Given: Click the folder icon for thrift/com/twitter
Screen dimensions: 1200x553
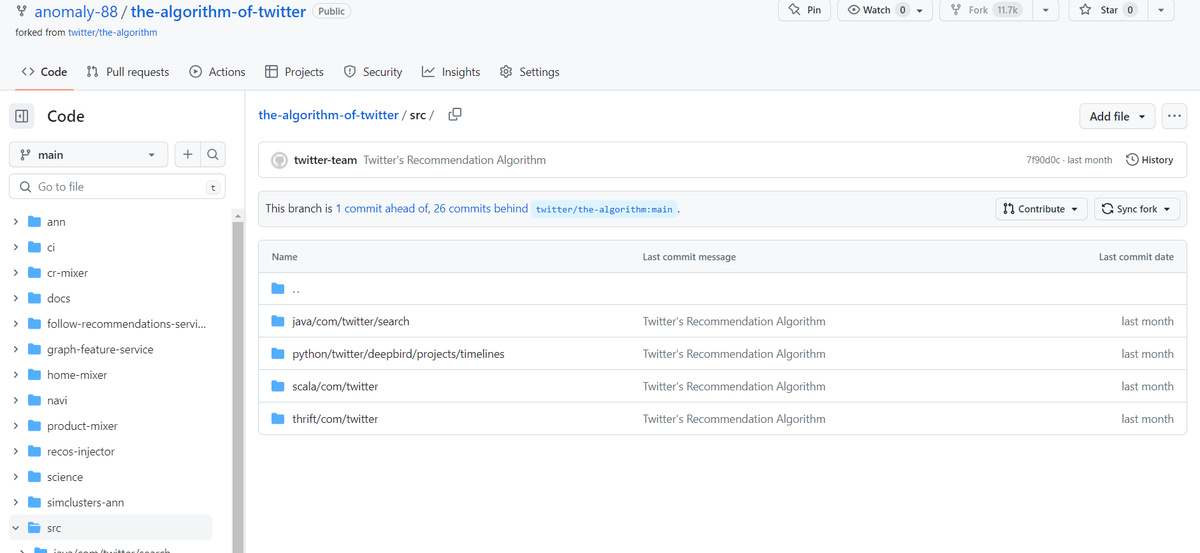Looking at the screenshot, I should pyautogui.click(x=279, y=419).
